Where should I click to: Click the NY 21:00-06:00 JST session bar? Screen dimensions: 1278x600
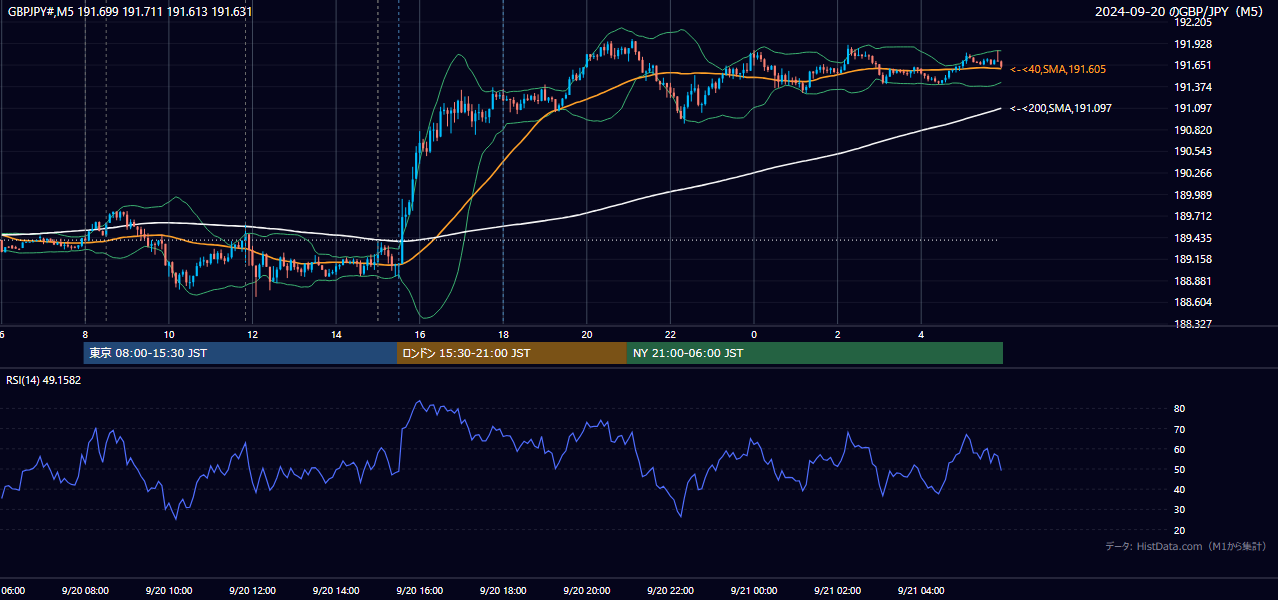pyautogui.click(x=815, y=353)
